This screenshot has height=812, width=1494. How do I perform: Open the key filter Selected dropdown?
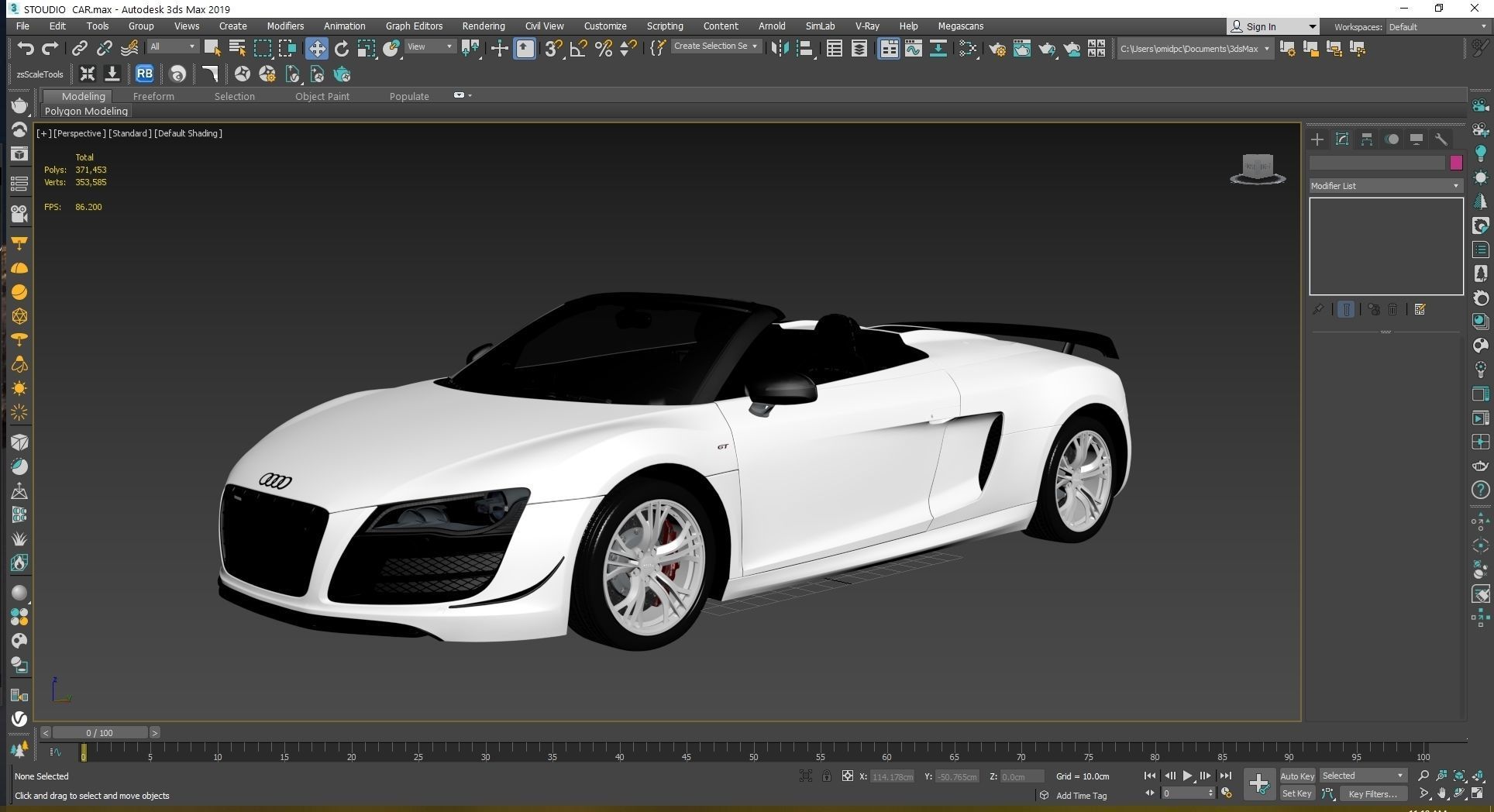1363,776
